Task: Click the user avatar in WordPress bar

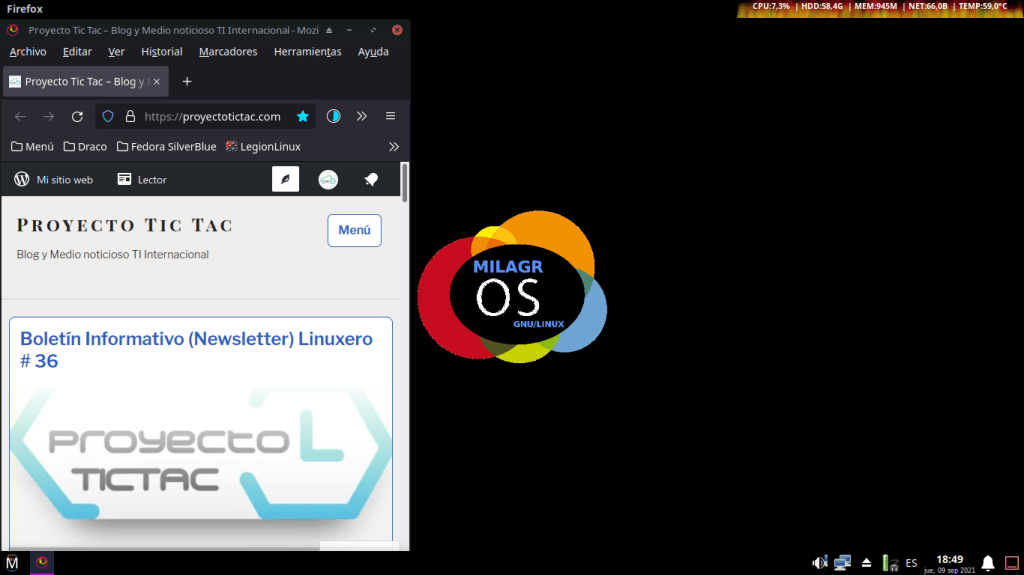Action: tap(328, 180)
